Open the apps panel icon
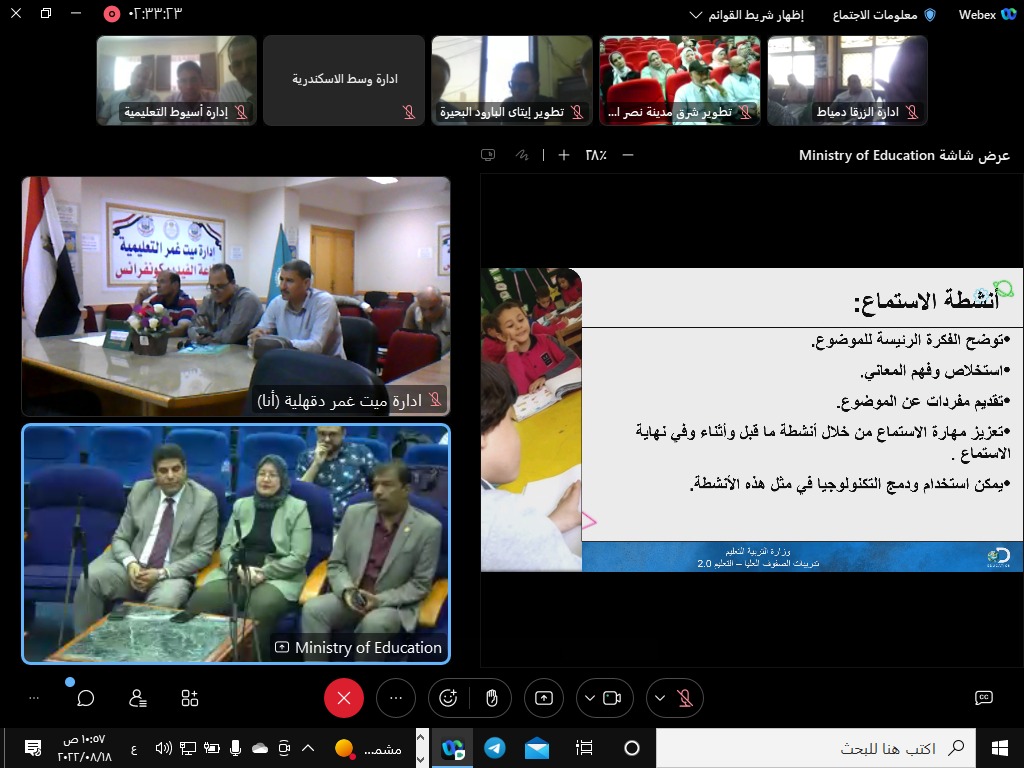This screenshot has width=1024, height=768. (x=190, y=698)
